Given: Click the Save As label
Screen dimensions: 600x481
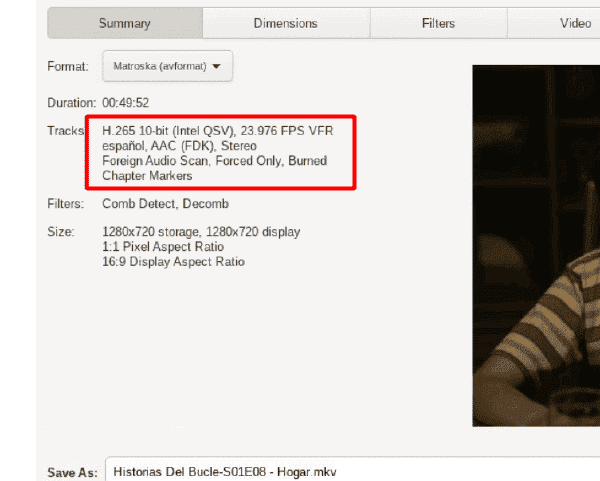Looking at the screenshot, I should 72,473.
